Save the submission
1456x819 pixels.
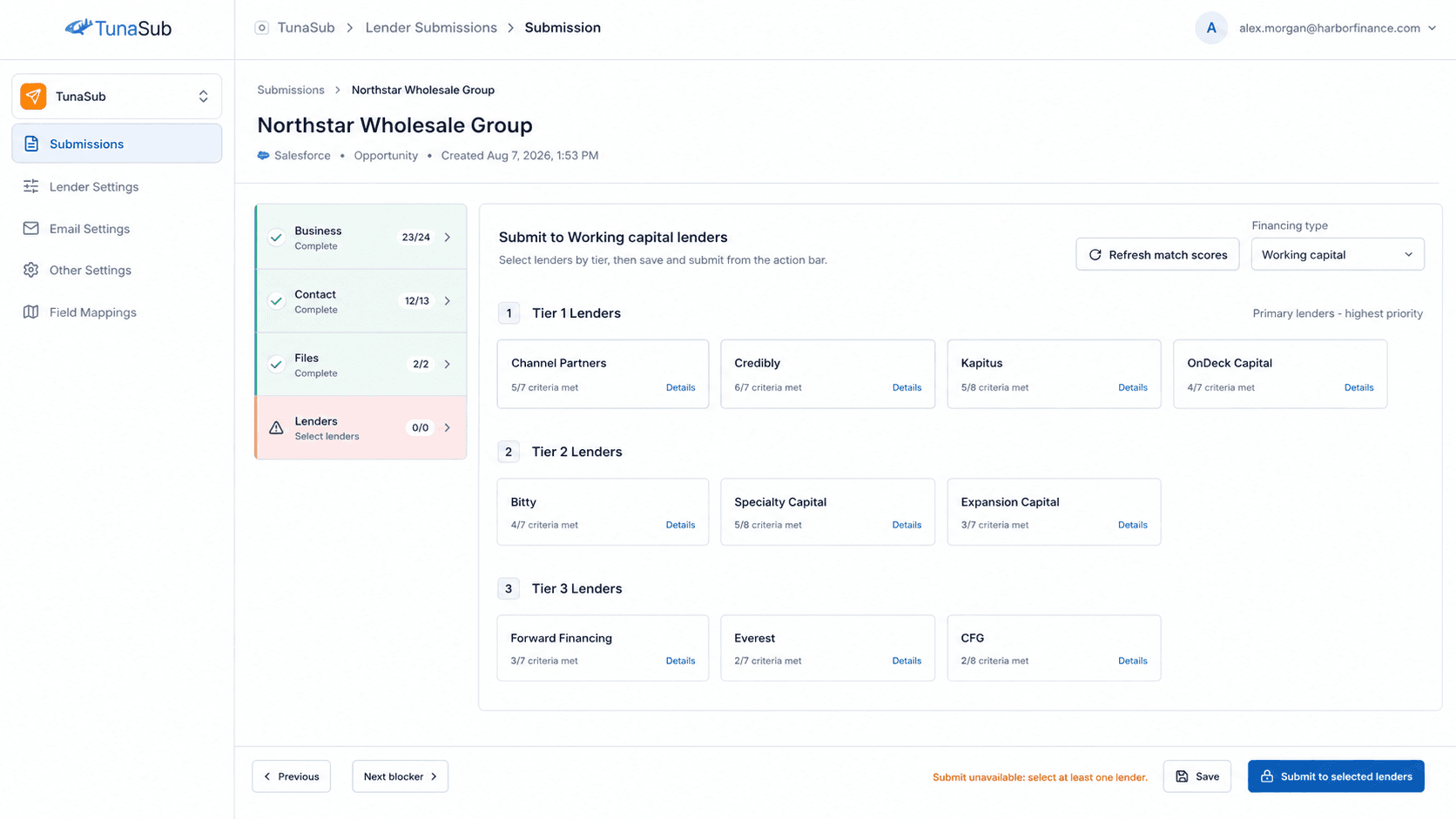tap(1196, 776)
